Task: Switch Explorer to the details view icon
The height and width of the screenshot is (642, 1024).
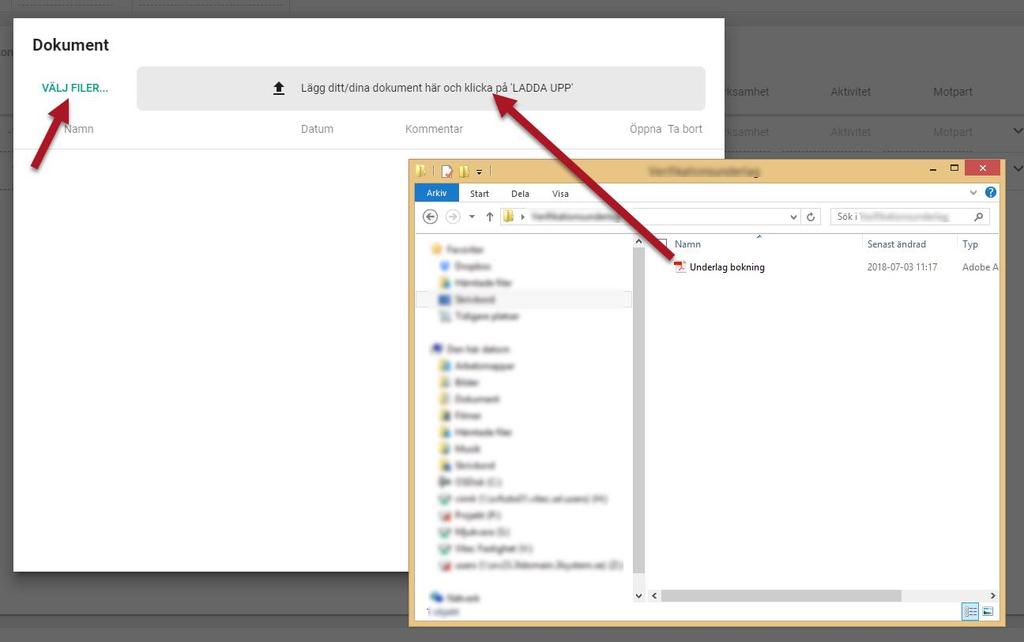Action: point(970,611)
